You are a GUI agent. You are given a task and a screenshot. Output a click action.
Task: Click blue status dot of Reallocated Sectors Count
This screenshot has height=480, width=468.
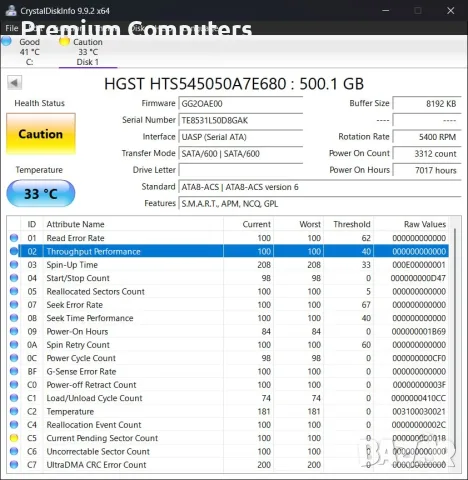point(14,291)
